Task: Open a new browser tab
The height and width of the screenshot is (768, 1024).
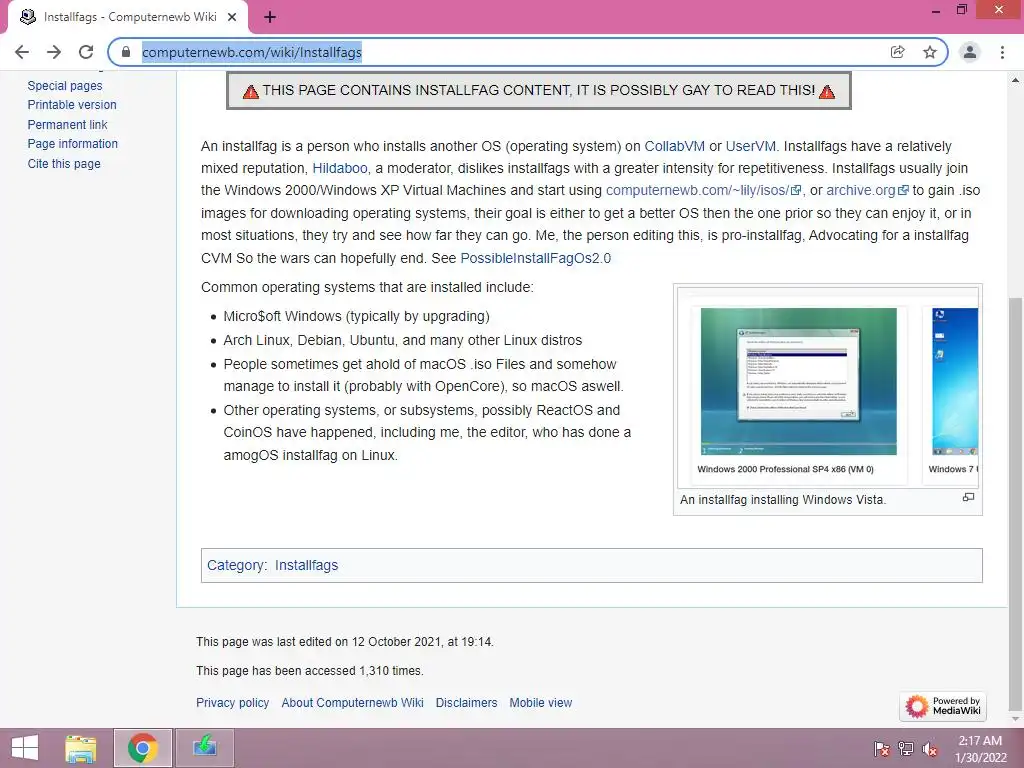Action: point(270,17)
